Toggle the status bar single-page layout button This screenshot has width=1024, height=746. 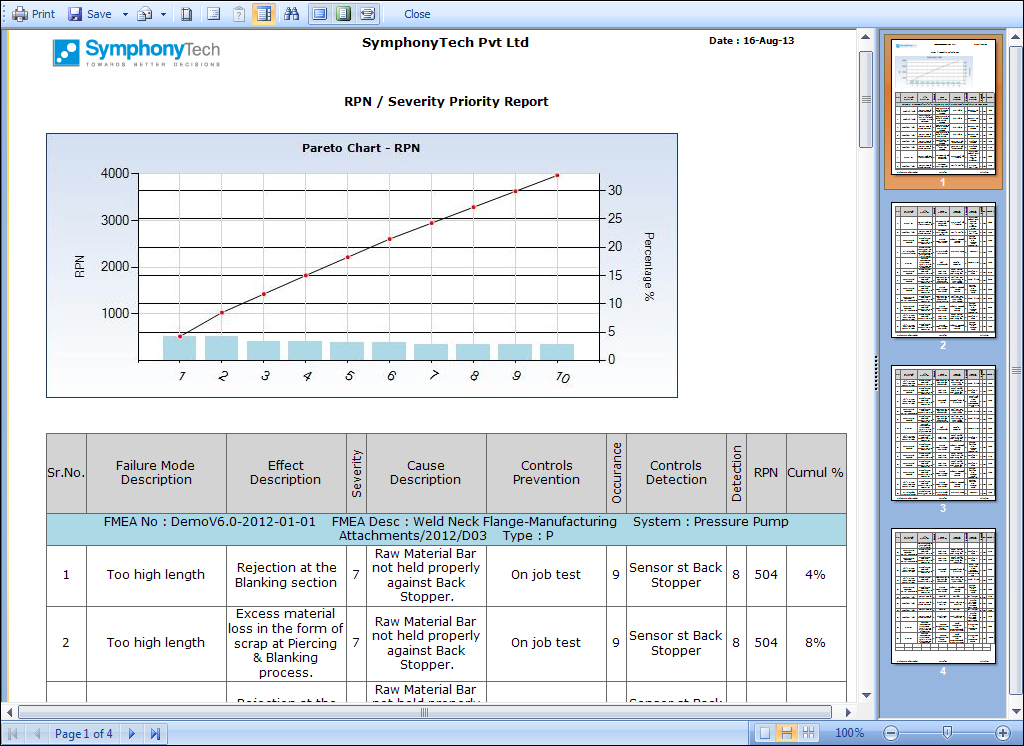pyautogui.click(x=765, y=733)
